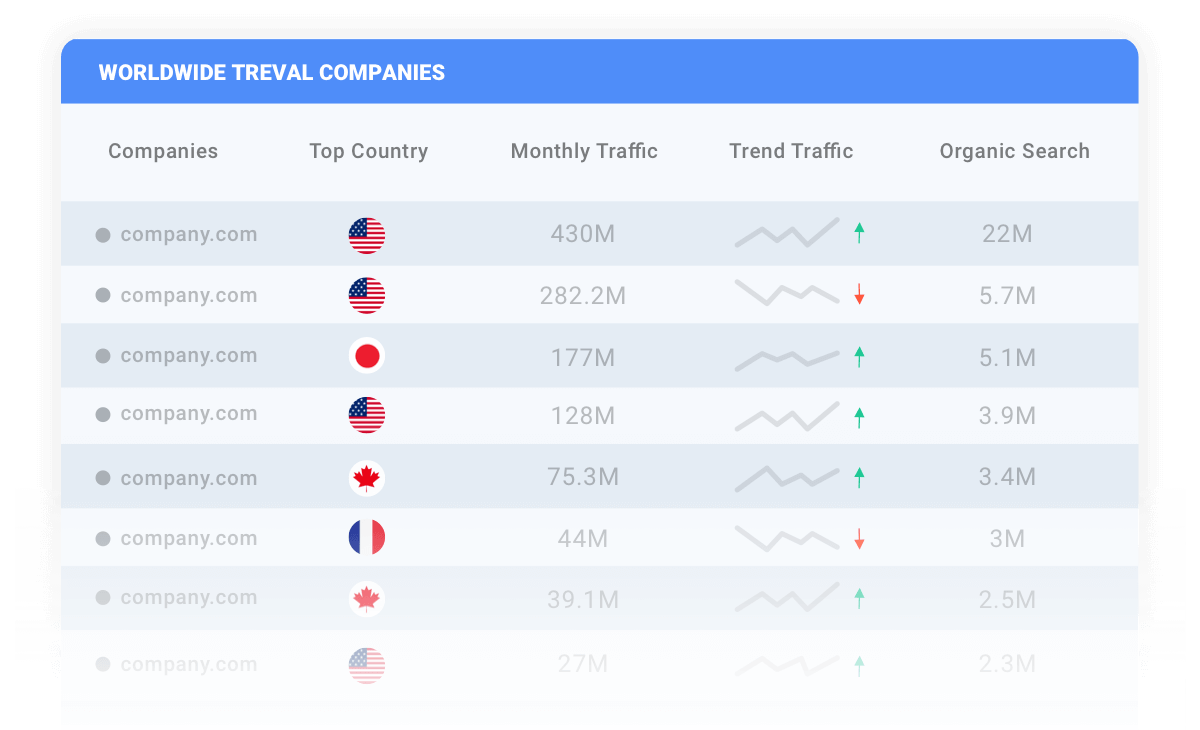Select the US flag next to 128M
Screen dimensions: 1200x730
click(x=366, y=416)
